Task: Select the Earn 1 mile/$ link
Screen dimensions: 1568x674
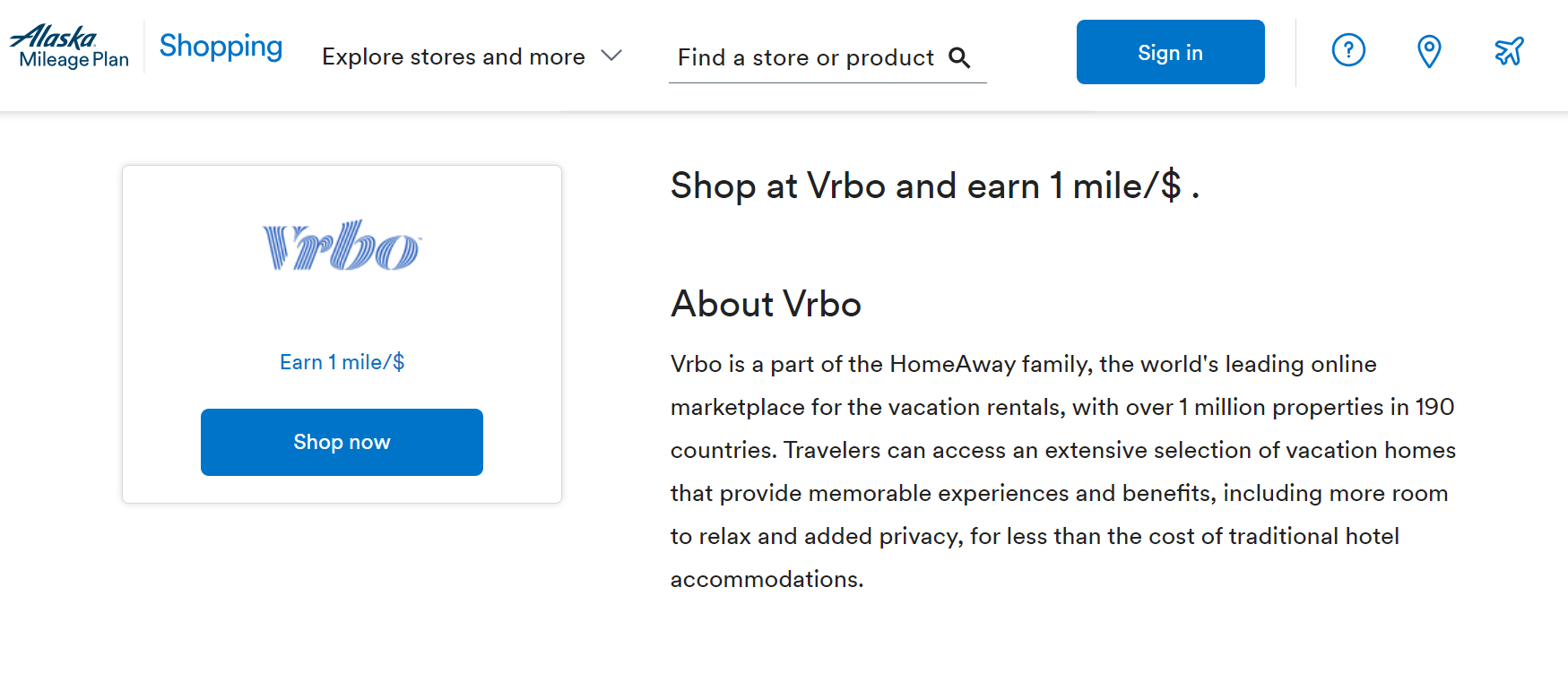Action: click(x=342, y=362)
